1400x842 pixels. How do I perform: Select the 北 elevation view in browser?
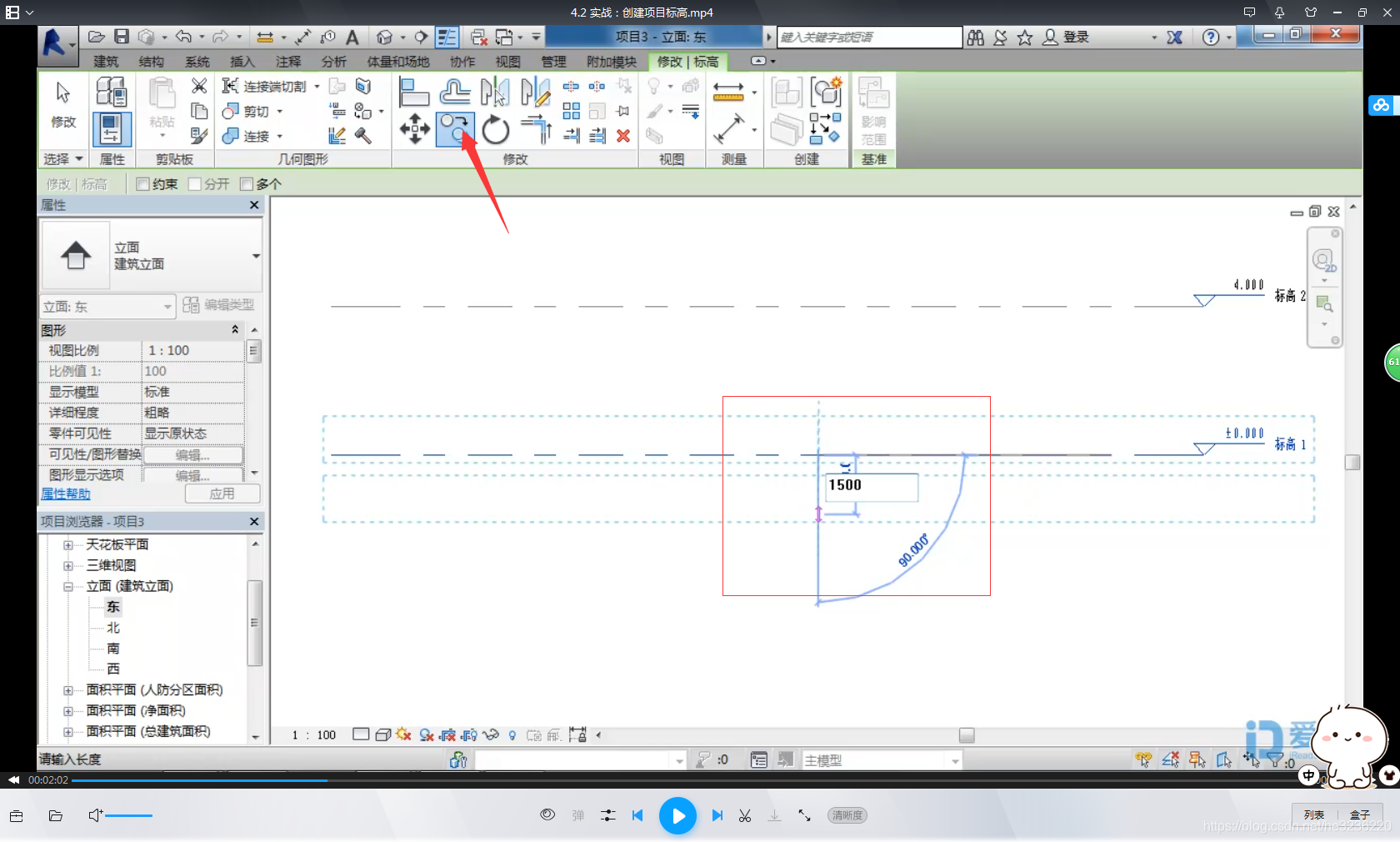point(113,628)
